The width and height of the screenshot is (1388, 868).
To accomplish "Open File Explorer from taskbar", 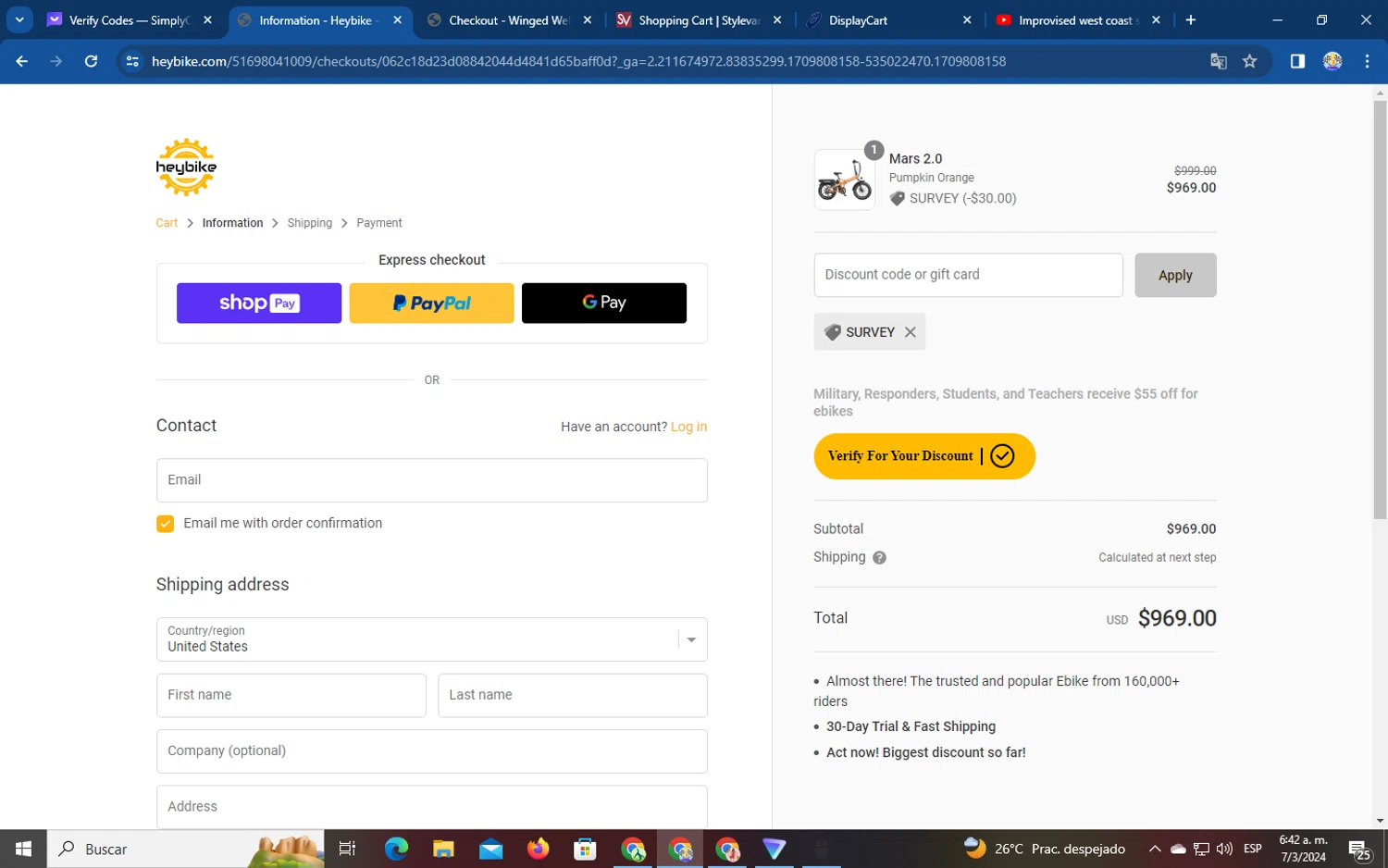I will click(443, 849).
